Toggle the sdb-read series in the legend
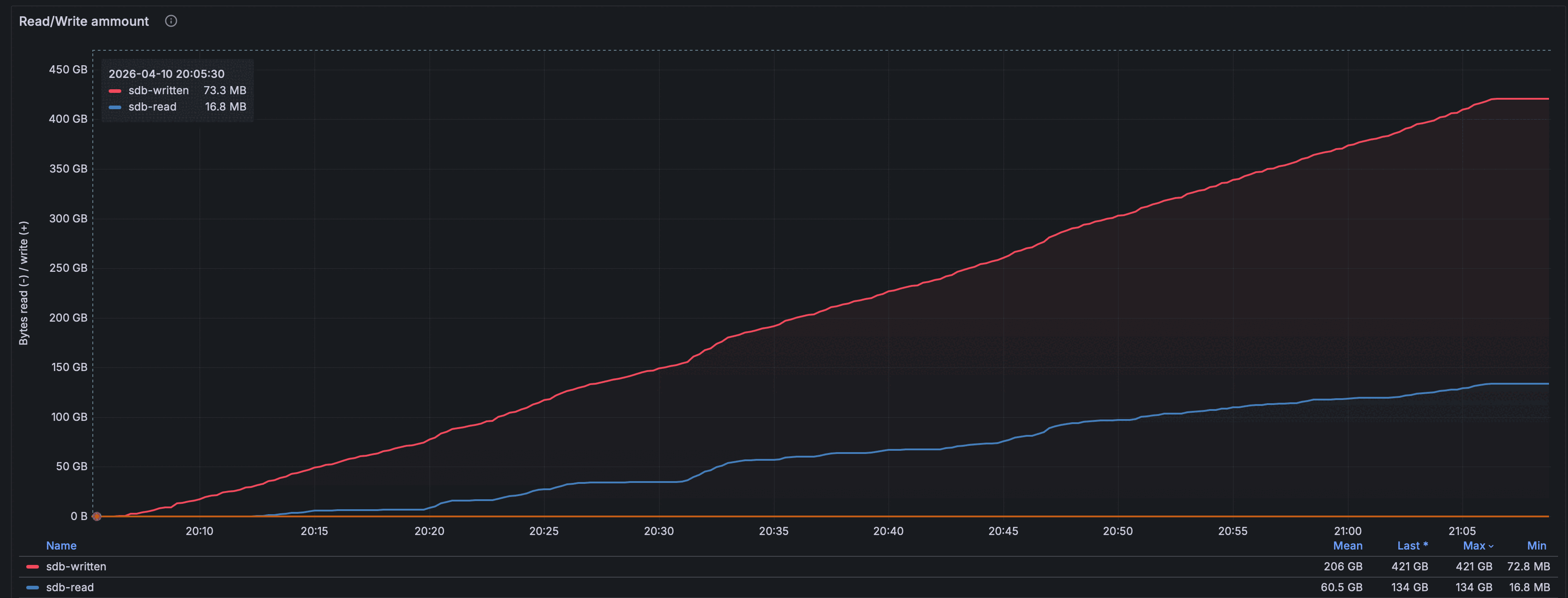This screenshot has width=1568, height=598. tap(70, 587)
